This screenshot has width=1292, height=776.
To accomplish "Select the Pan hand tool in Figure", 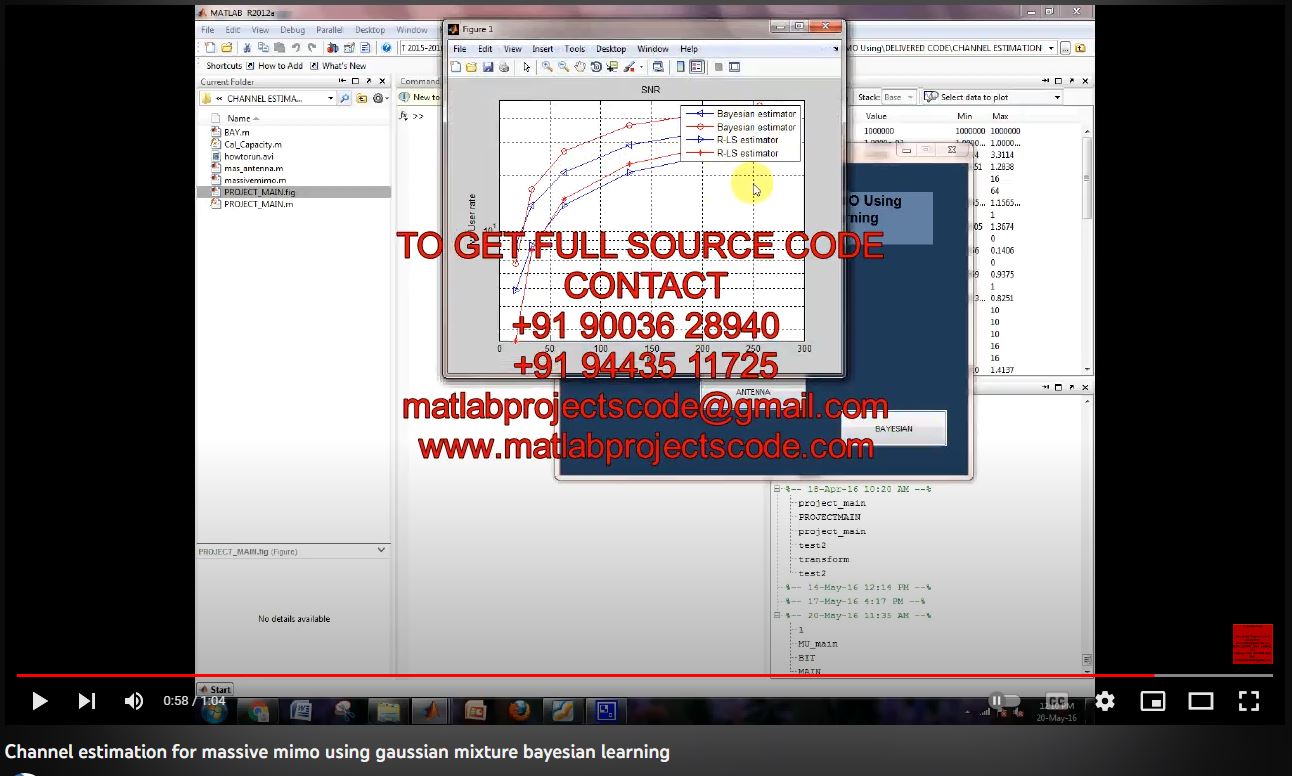I will click(580, 67).
